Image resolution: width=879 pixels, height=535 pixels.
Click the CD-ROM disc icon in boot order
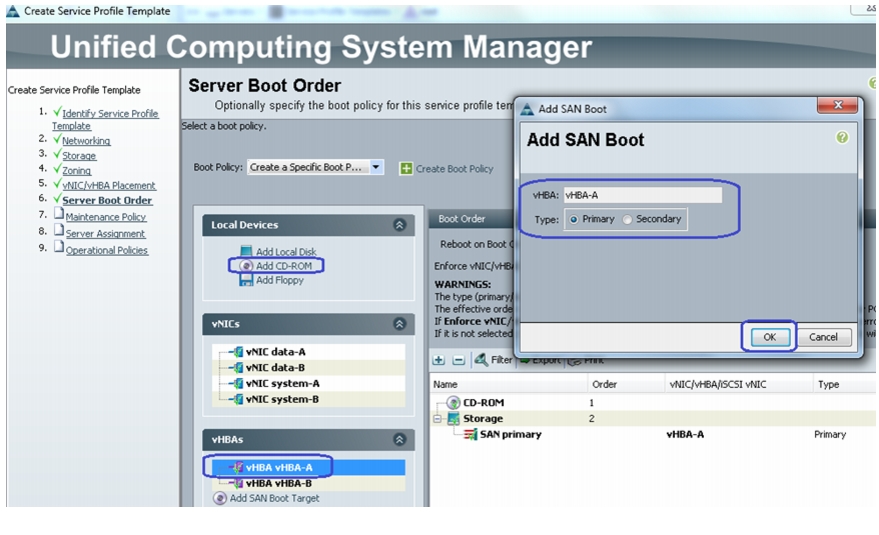click(453, 403)
